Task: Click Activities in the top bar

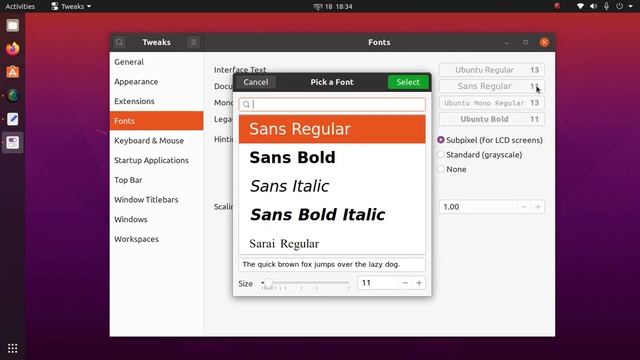Action: click(20, 6)
